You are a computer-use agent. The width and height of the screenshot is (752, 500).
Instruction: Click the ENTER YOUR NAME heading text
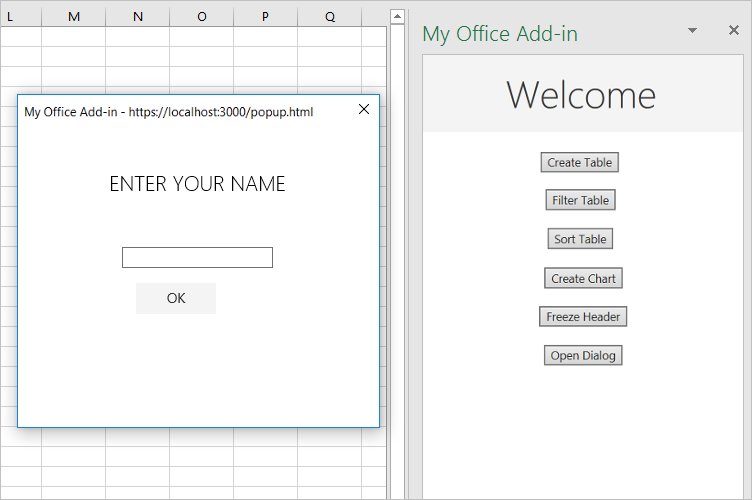click(x=197, y=184)
